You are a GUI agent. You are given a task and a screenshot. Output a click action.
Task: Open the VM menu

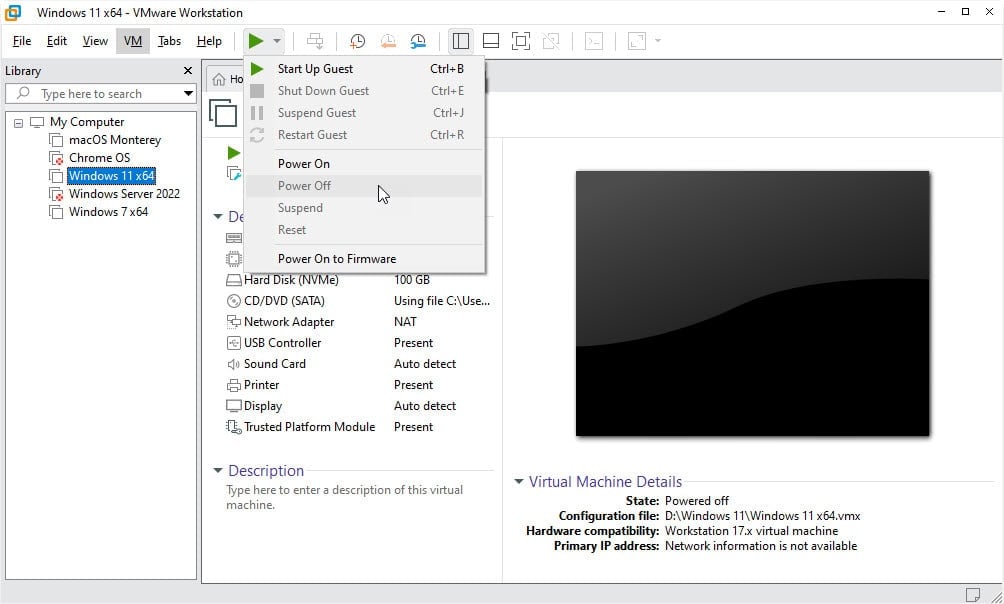tap(133, 41)
